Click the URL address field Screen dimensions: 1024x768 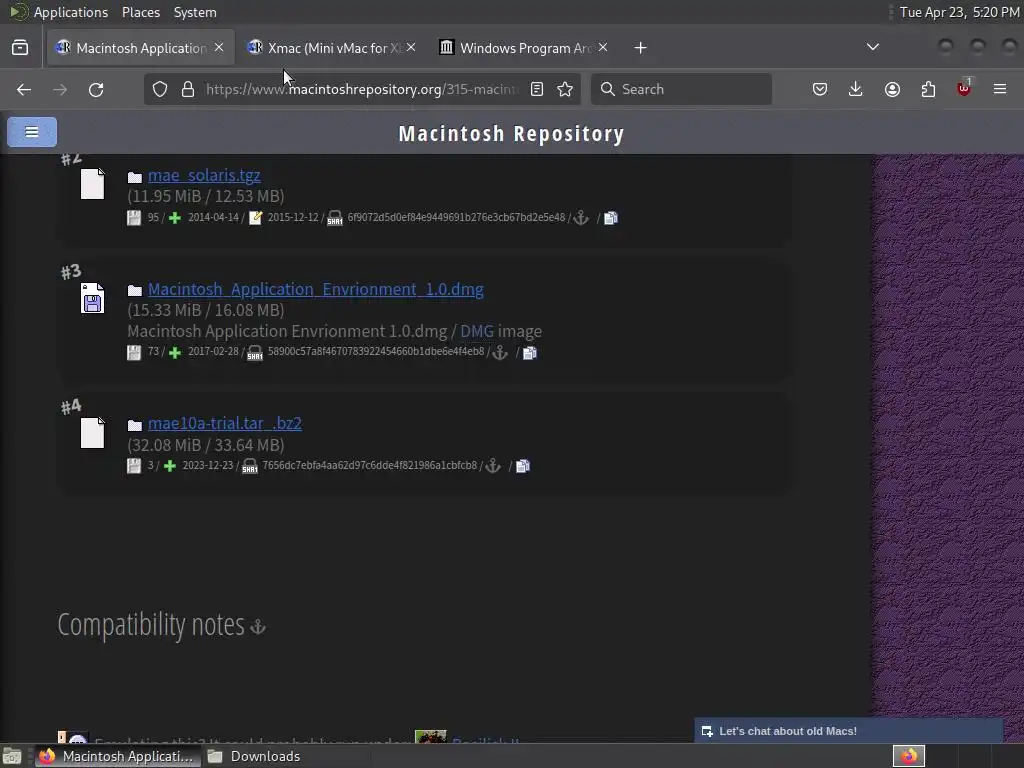coord(361,89)
